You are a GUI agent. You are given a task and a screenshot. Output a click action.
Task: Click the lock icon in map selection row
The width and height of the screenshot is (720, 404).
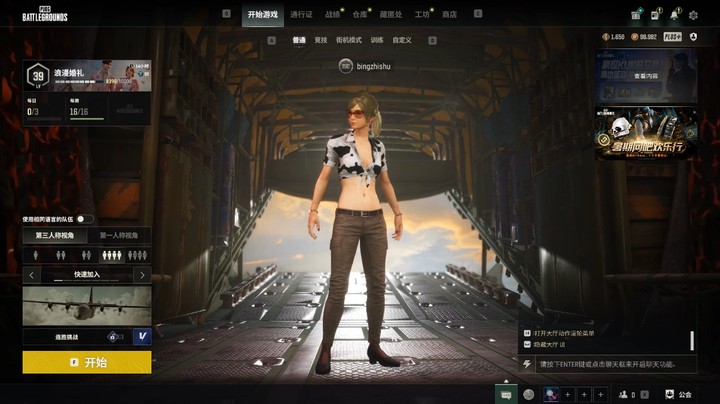[113, 337]
